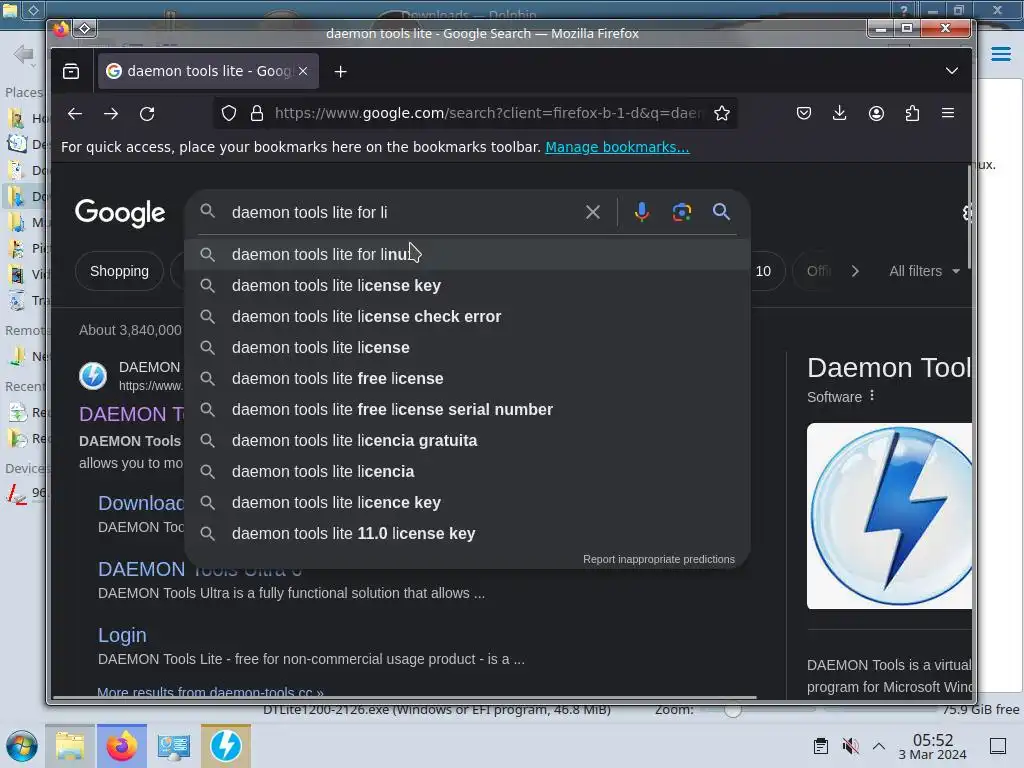Click the horizontal scrollbar of the page
Image resolution: width=1024 pixels, height=768 pixels.
click(x=404, y=697)
